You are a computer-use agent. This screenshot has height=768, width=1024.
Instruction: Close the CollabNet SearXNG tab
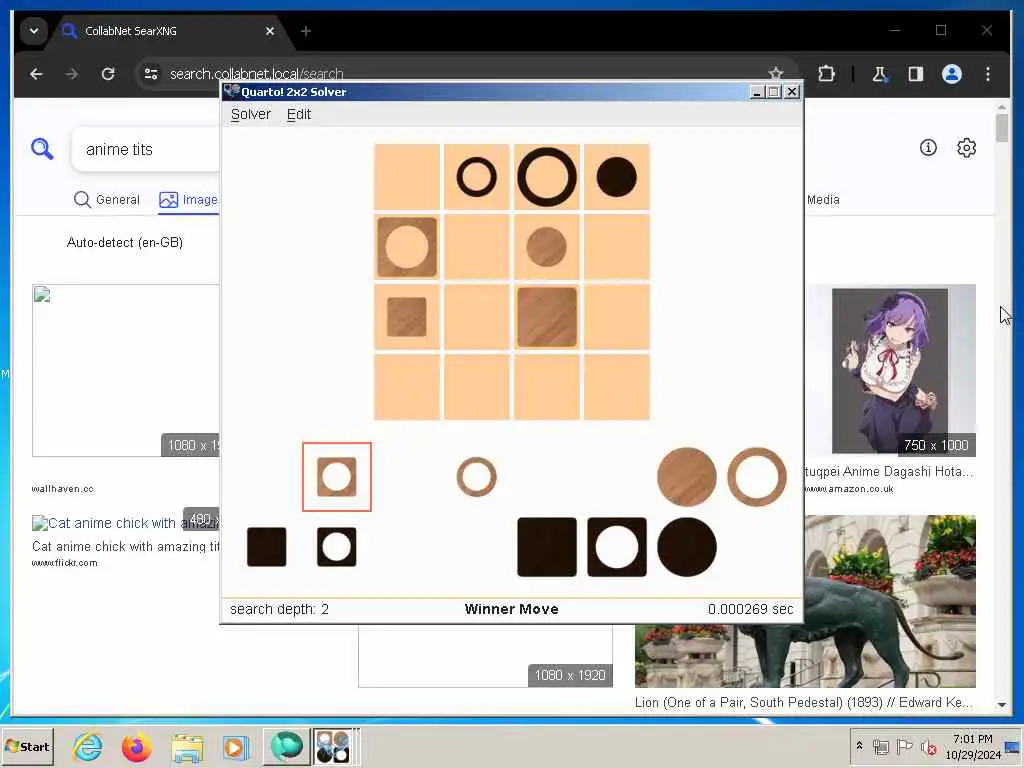click(x=270, y=31)
